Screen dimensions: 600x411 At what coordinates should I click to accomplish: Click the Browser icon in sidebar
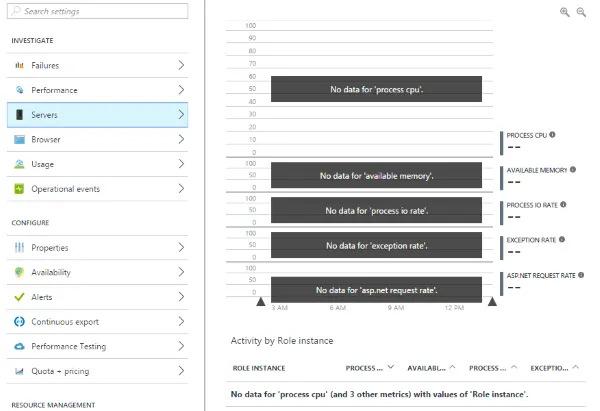(20, 140)
